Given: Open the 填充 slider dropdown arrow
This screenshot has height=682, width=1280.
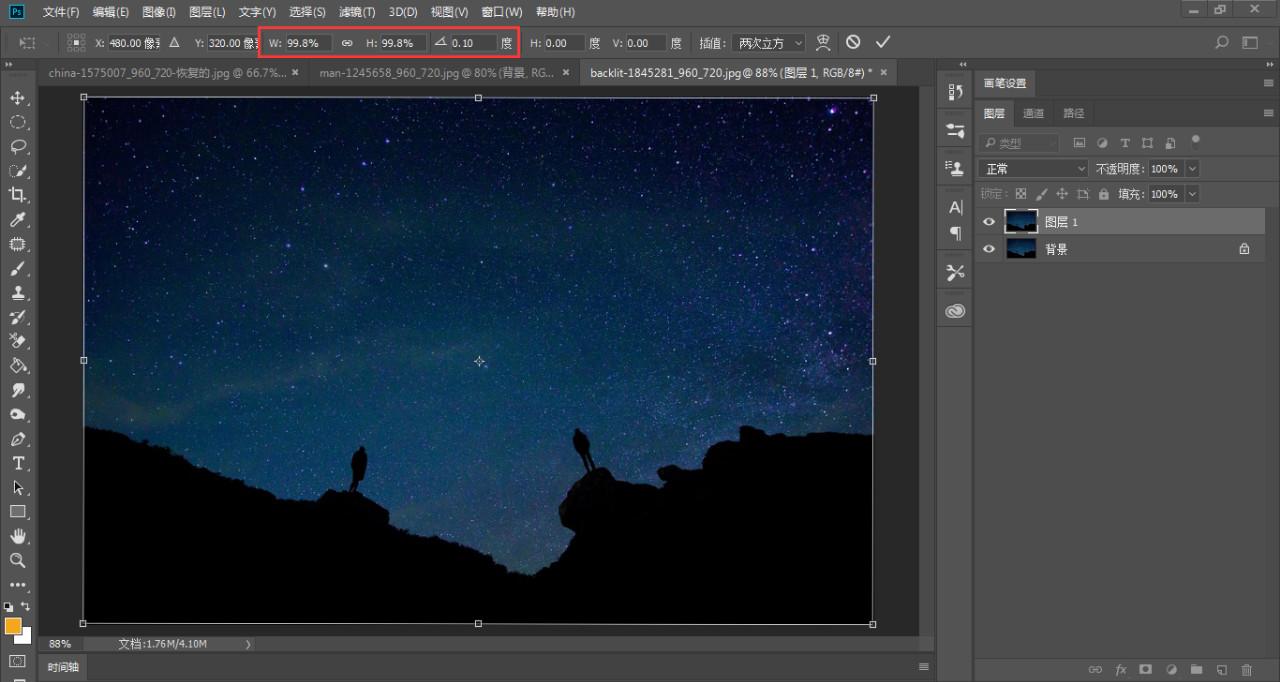Looking at the screenshot, I should (1191, 194).
